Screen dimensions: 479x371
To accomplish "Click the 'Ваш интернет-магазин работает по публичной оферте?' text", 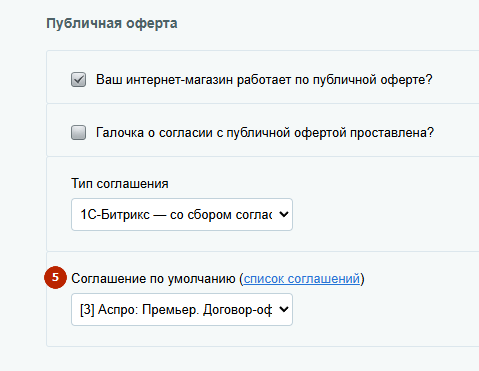I will (264, 80).
